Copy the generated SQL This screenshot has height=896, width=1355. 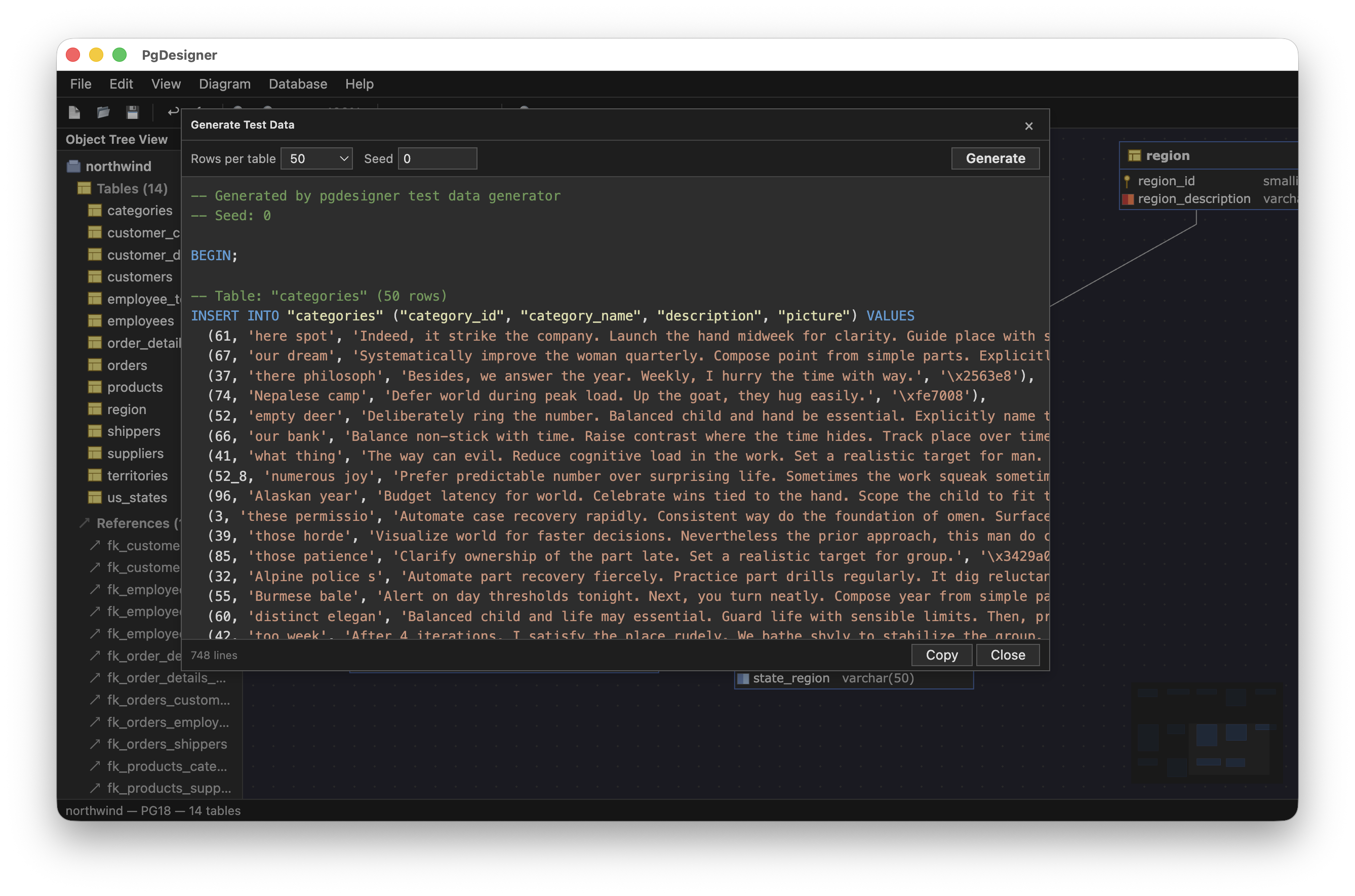tap(941, 655)
